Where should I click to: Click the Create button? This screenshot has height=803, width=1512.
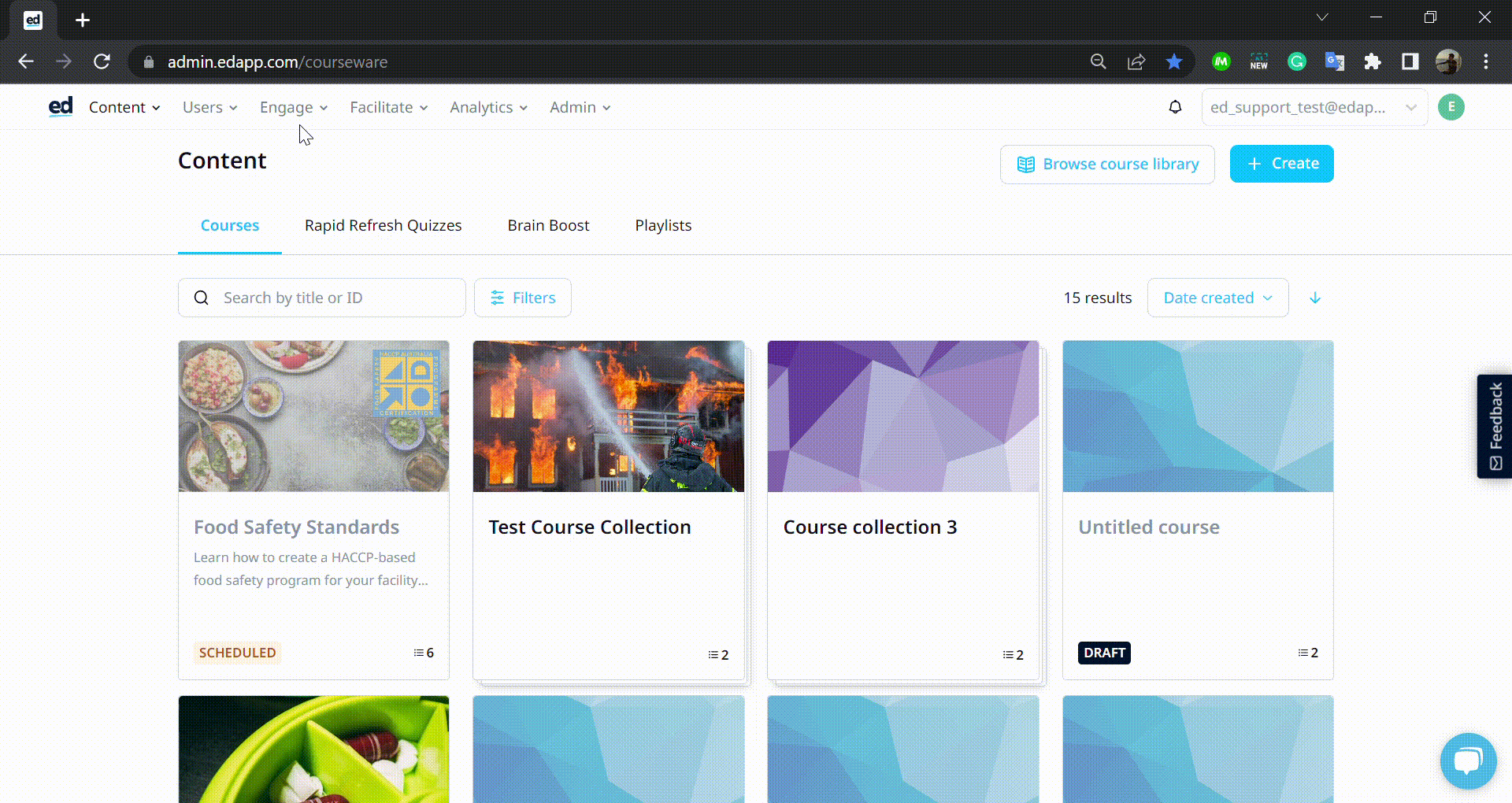pyautogui.click(x=1281, y=164)
